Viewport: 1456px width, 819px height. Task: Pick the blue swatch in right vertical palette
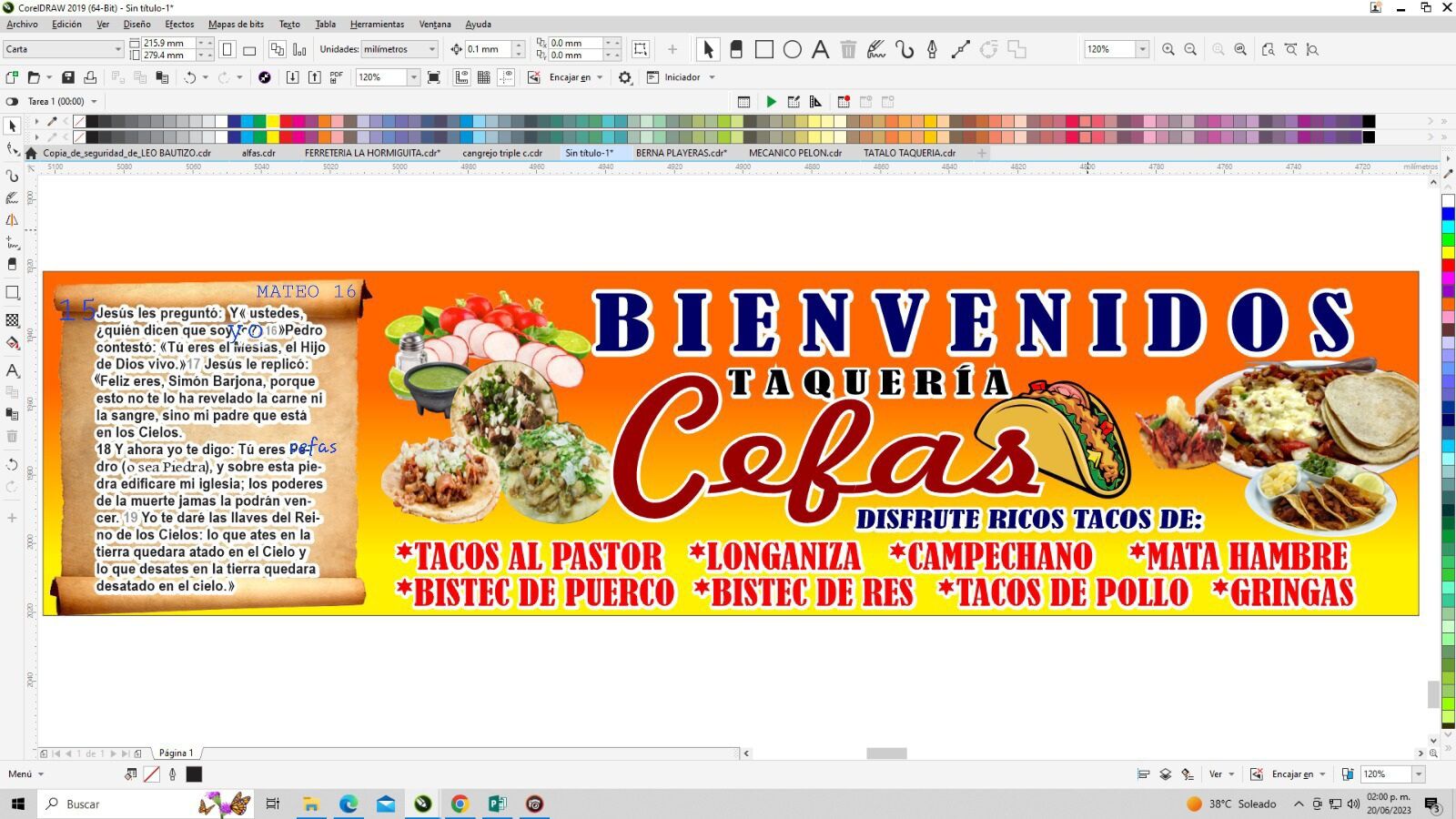tap(1448, 214)
